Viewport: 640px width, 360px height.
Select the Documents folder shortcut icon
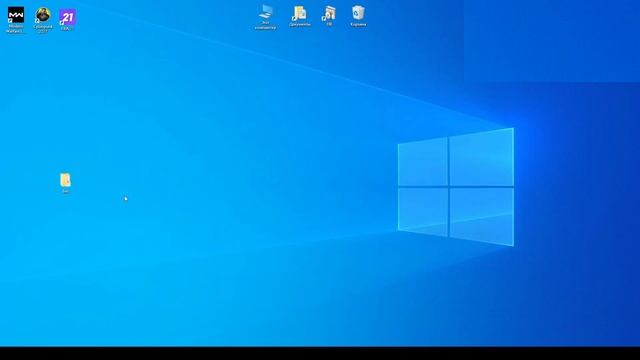pos(300,13)
